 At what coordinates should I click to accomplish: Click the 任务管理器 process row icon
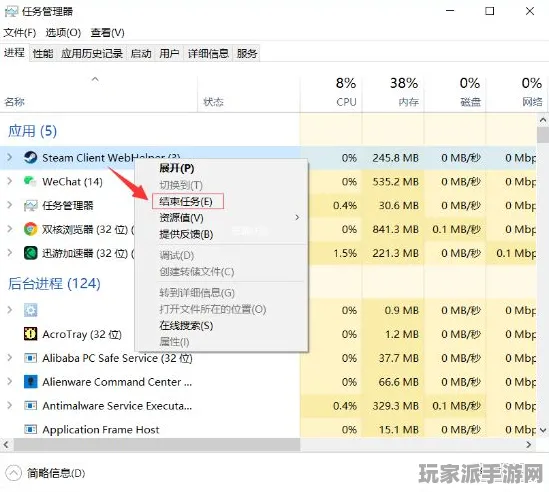point(30,205)
